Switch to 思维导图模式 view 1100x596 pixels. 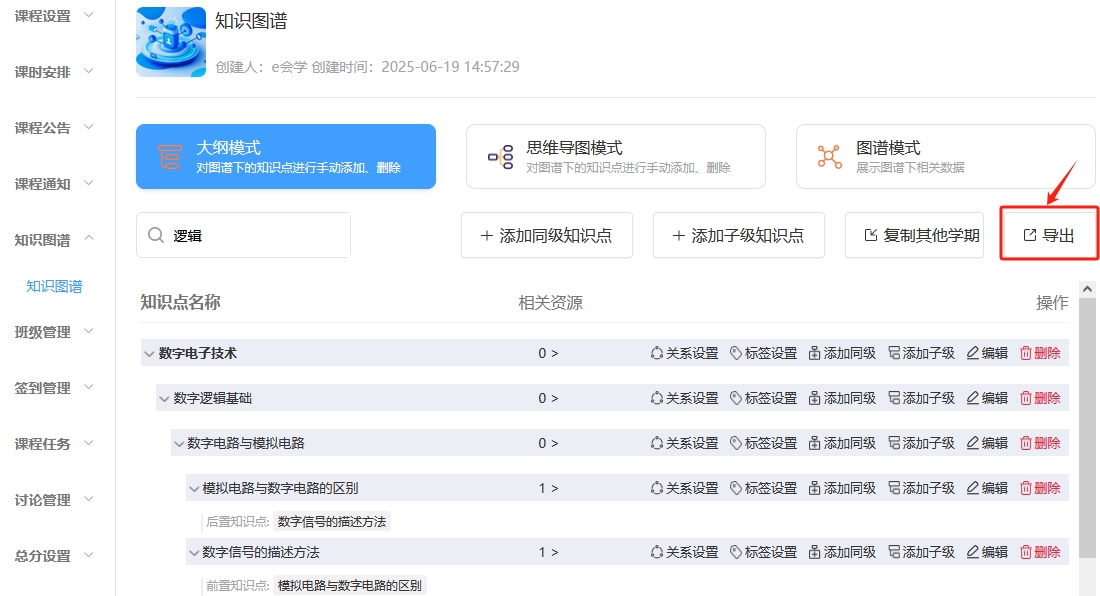[x=615, y=157]
